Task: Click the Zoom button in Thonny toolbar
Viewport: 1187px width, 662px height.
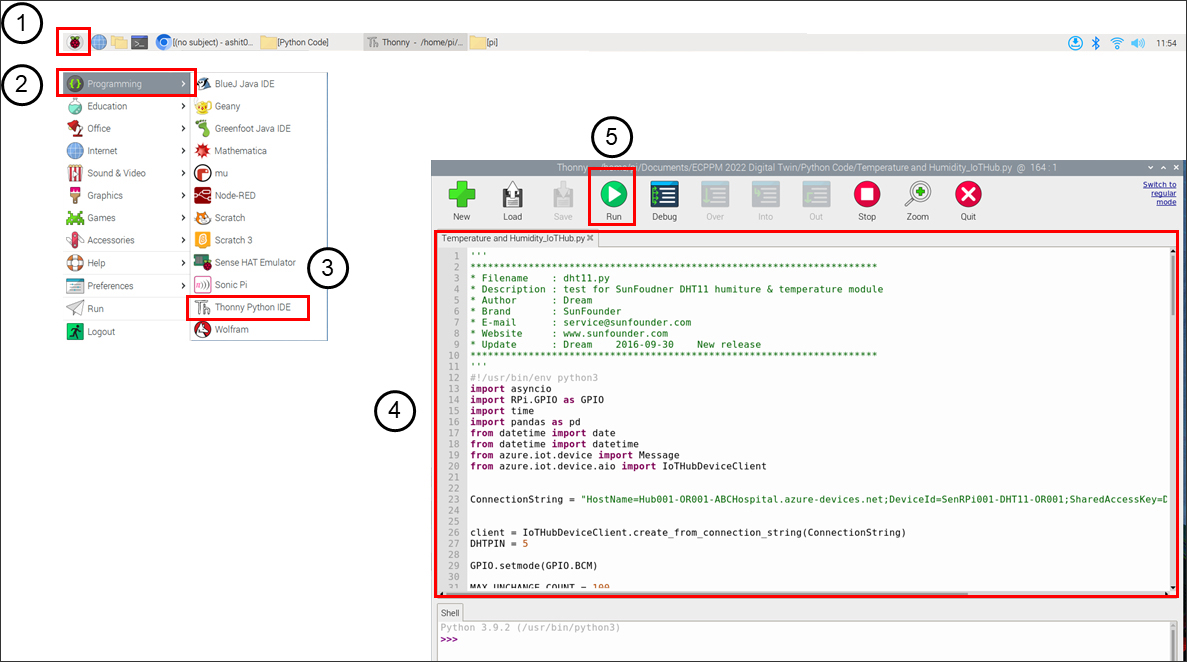Action: 918,201
